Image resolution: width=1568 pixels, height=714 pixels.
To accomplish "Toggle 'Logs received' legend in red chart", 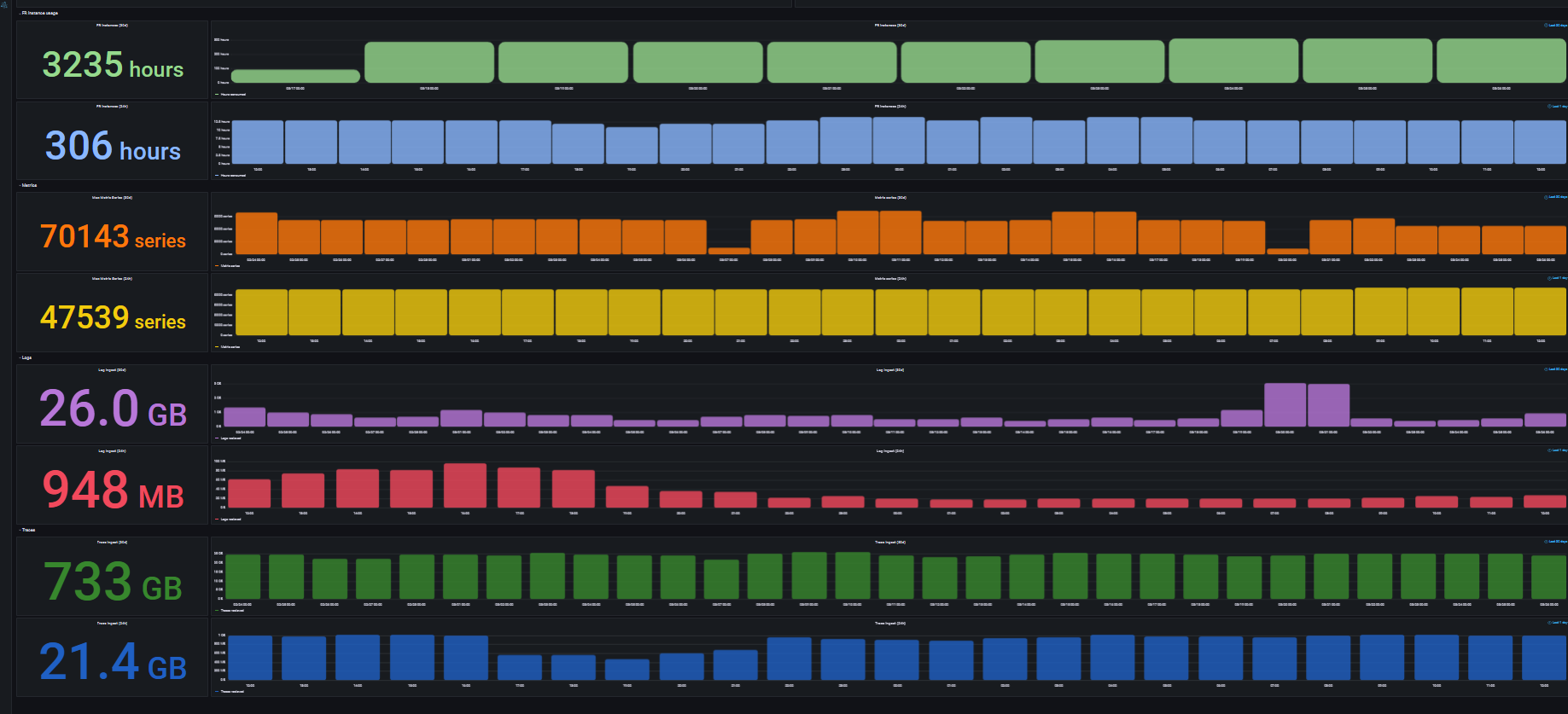I will (x=230, y=519).
